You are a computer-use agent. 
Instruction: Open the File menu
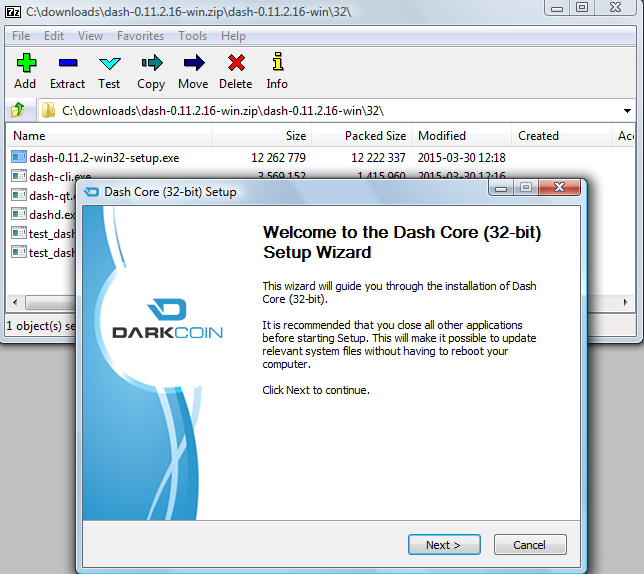[x=21, y=36]
